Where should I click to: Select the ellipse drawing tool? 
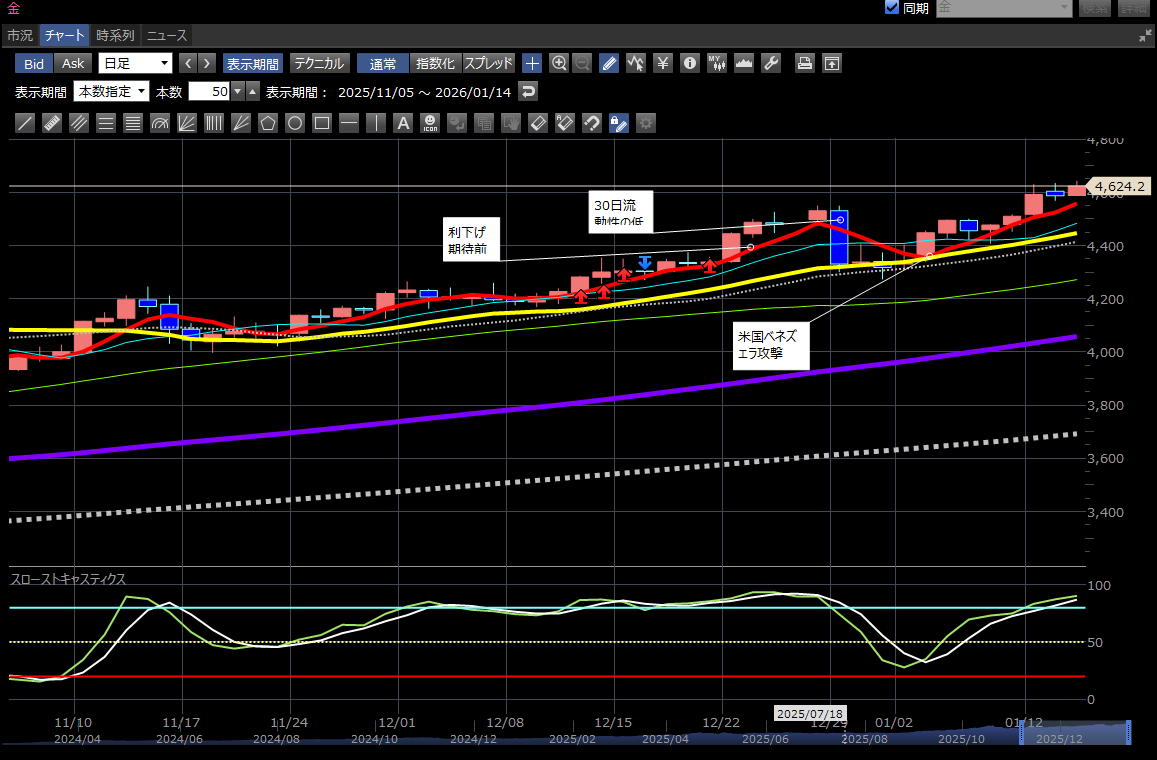coord(295,123)
